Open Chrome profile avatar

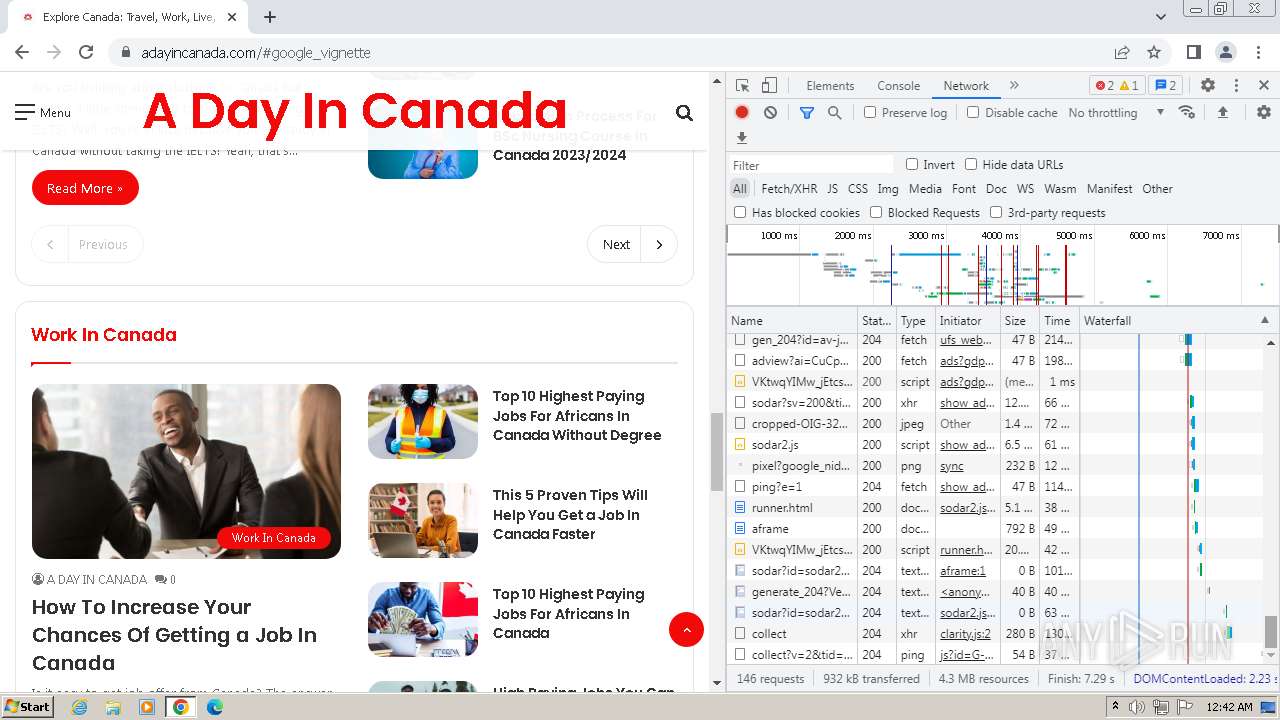1226,53
